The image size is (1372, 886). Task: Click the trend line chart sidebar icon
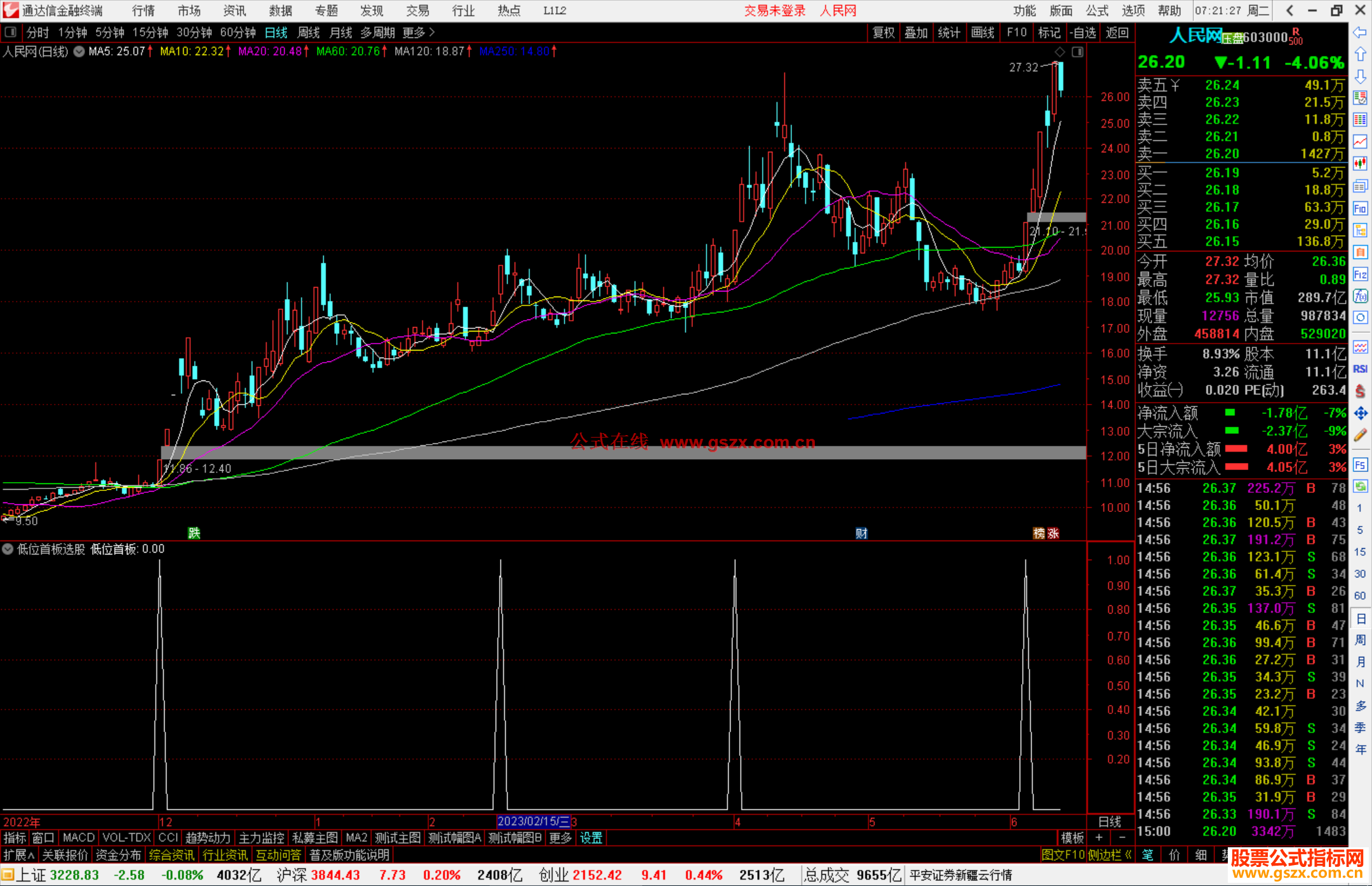[1360, 142]
